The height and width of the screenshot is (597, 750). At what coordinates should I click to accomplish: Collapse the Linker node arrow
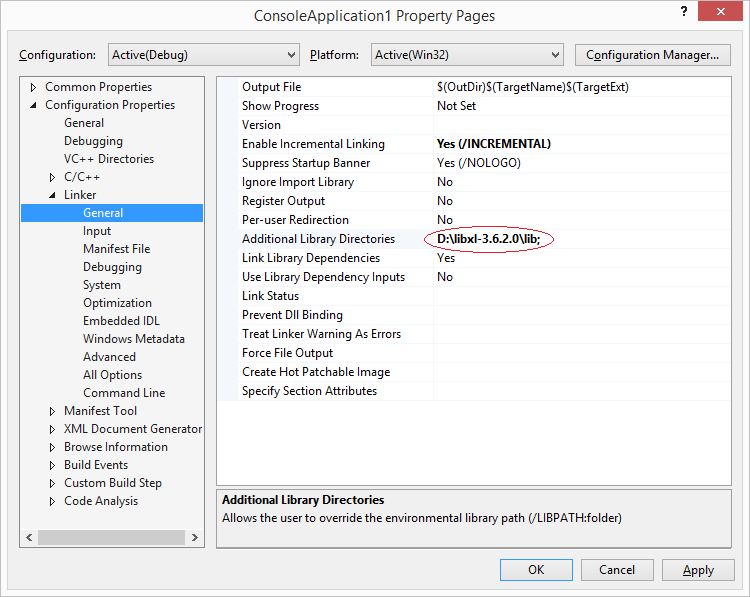click(x=52, y=195)
